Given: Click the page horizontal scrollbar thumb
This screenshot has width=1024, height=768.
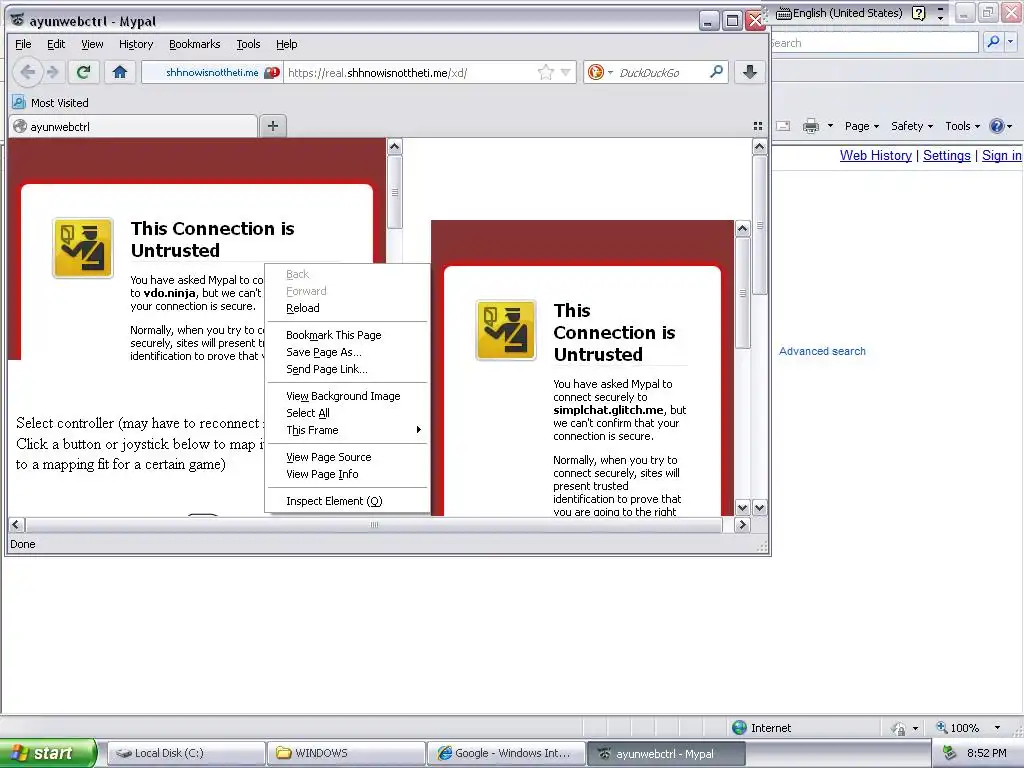Looking at the screenshot, I should (x=374, y=525).
